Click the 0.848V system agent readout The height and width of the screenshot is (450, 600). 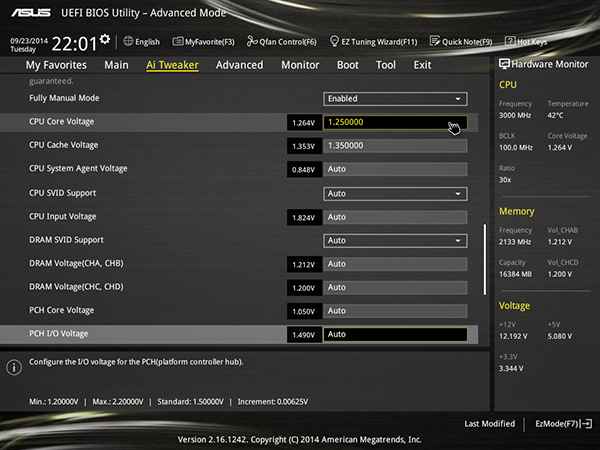[304, 170]
